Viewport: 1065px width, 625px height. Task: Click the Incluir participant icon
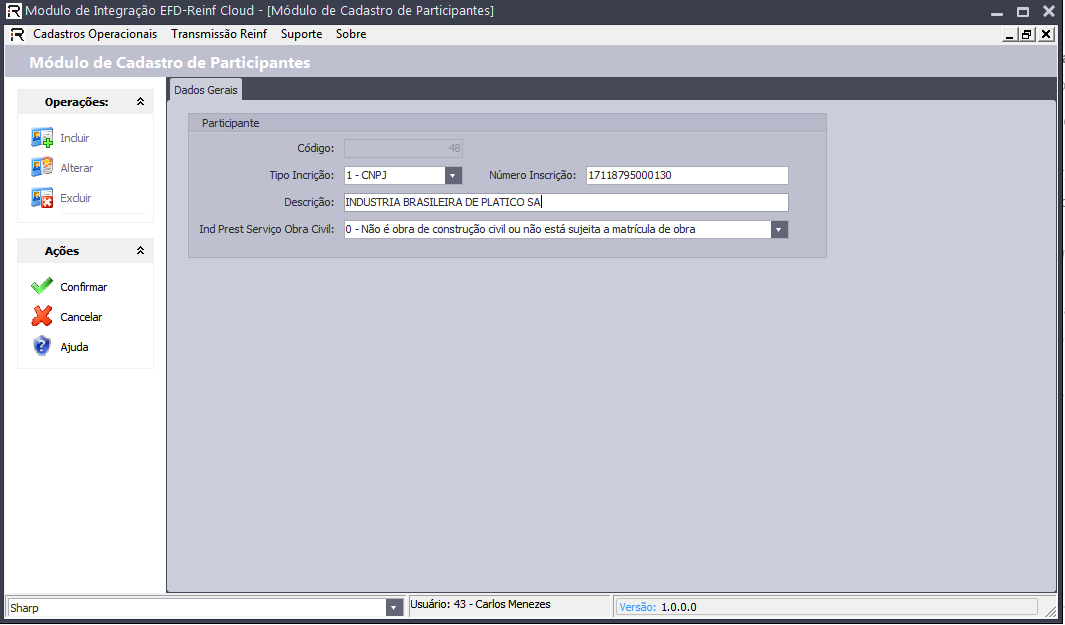coord(41,138)
